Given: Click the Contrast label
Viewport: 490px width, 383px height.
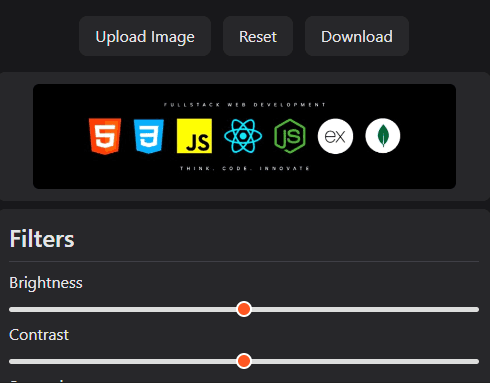Looking at the screenshot, I should [39, 335].
